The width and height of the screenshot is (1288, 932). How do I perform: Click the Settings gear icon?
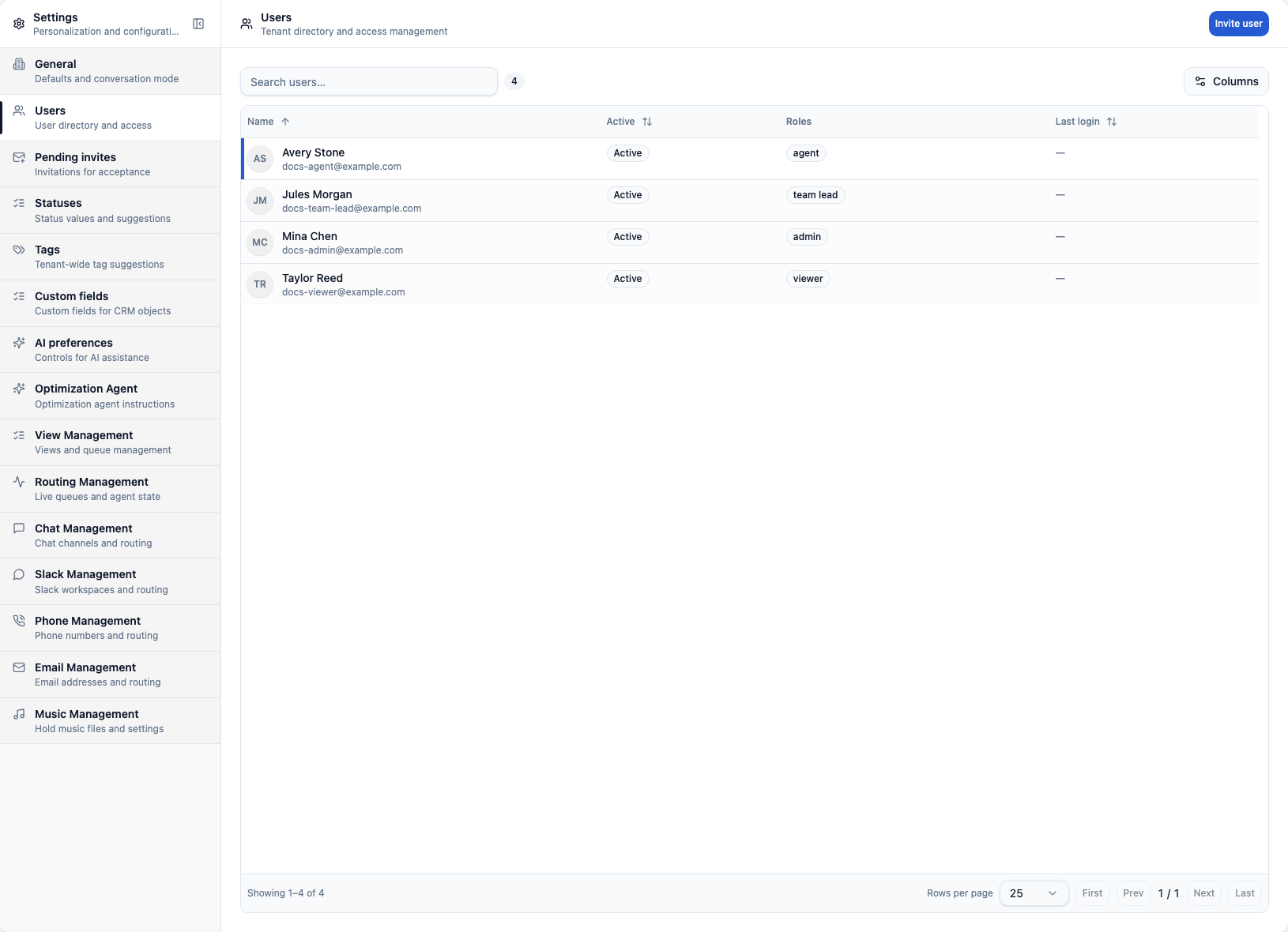(x=19, y=24)
